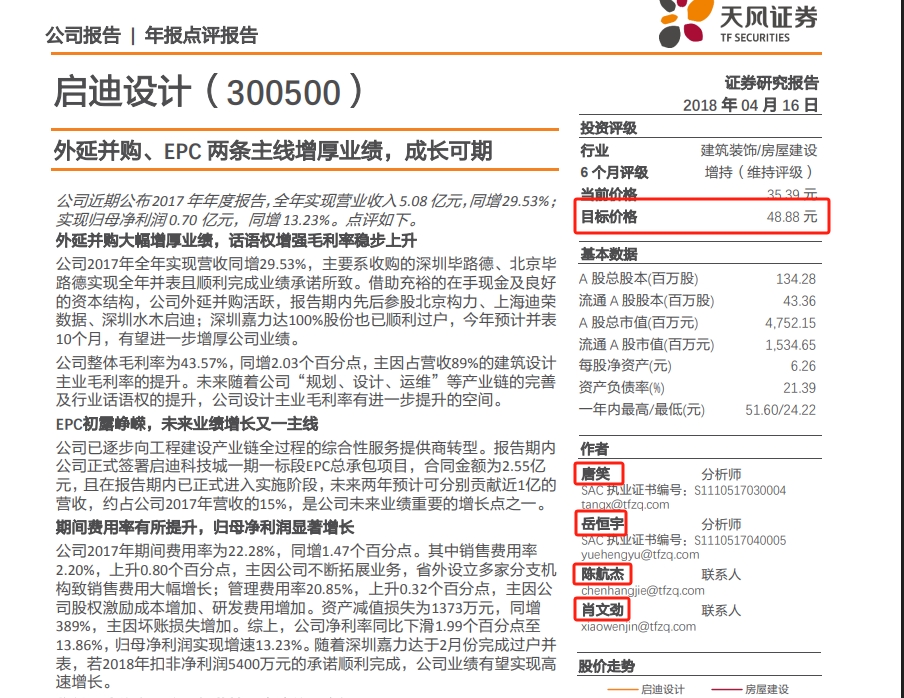Click the 目标价格 label
This screenshot has width=904, height=698.
point(608,217)
